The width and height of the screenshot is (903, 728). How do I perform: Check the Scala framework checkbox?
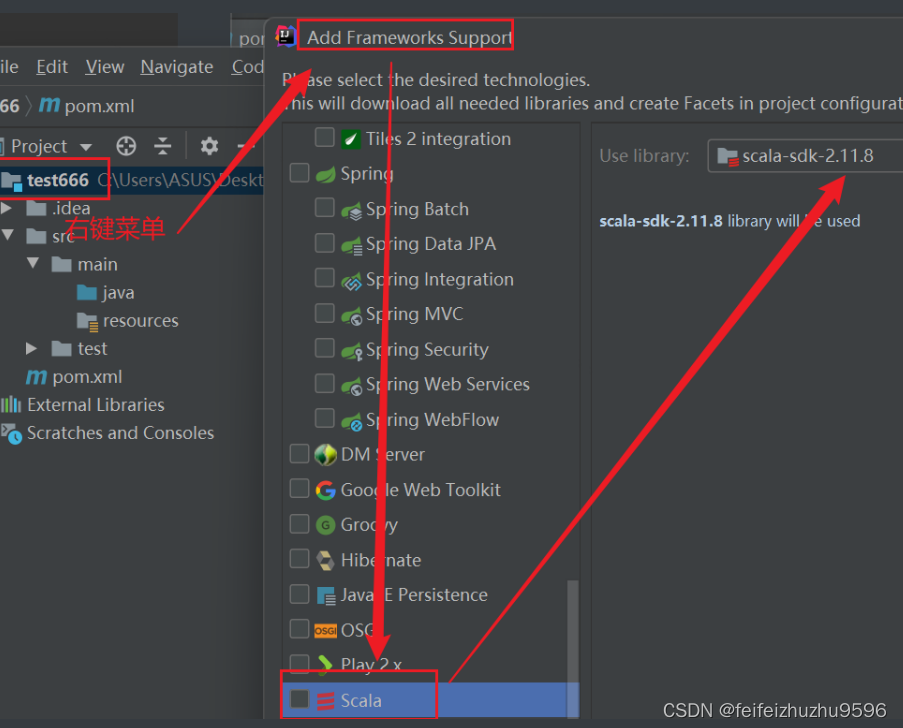[x=299, y=699]
